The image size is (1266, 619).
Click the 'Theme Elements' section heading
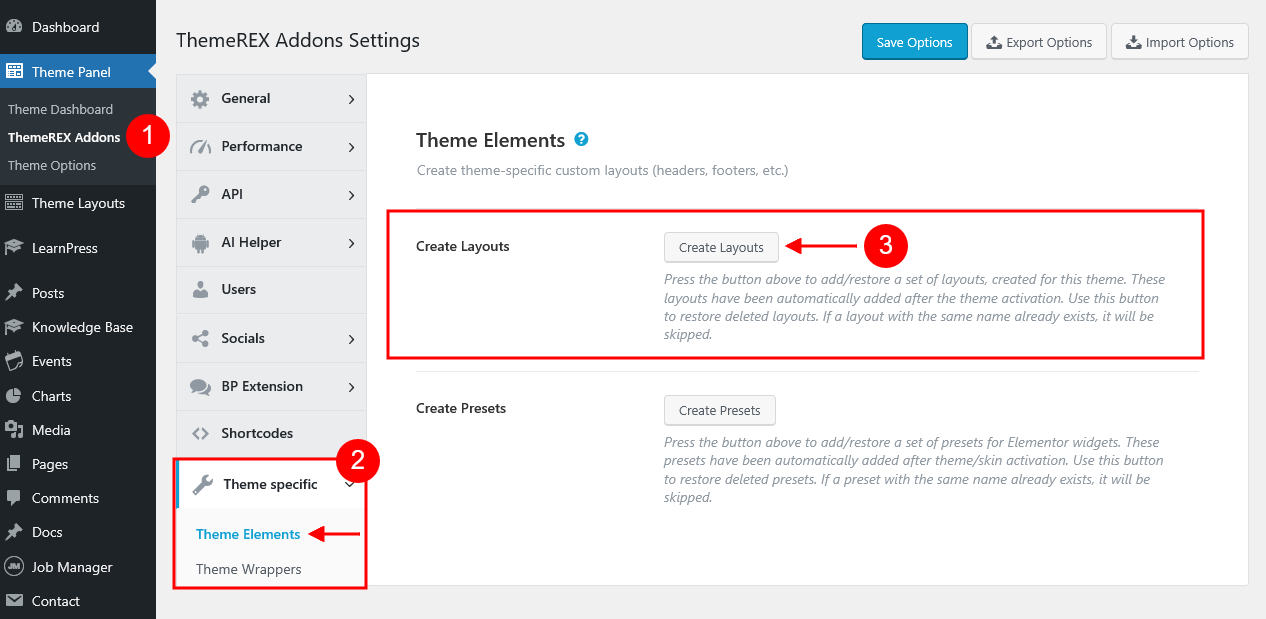(490, 140)
